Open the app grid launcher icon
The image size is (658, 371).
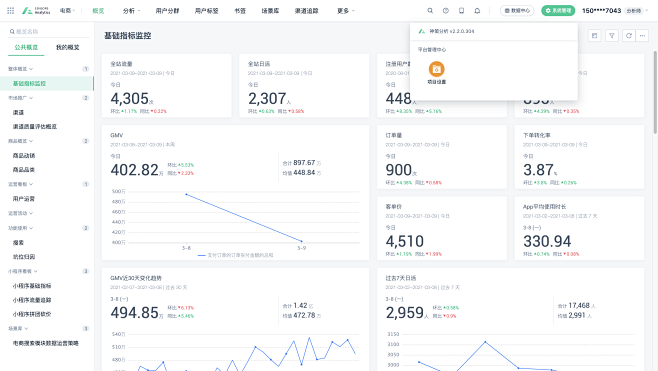pyautogui.click(x=10, y=10)
